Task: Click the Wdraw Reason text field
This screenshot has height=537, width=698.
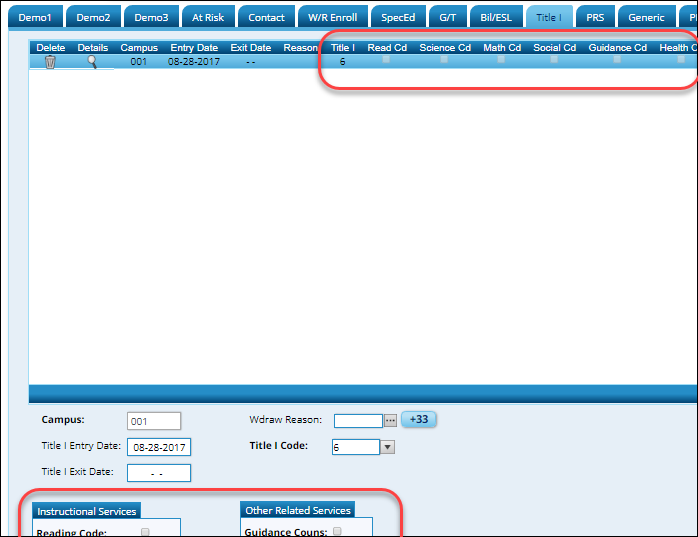Action: tap(358, 421)
